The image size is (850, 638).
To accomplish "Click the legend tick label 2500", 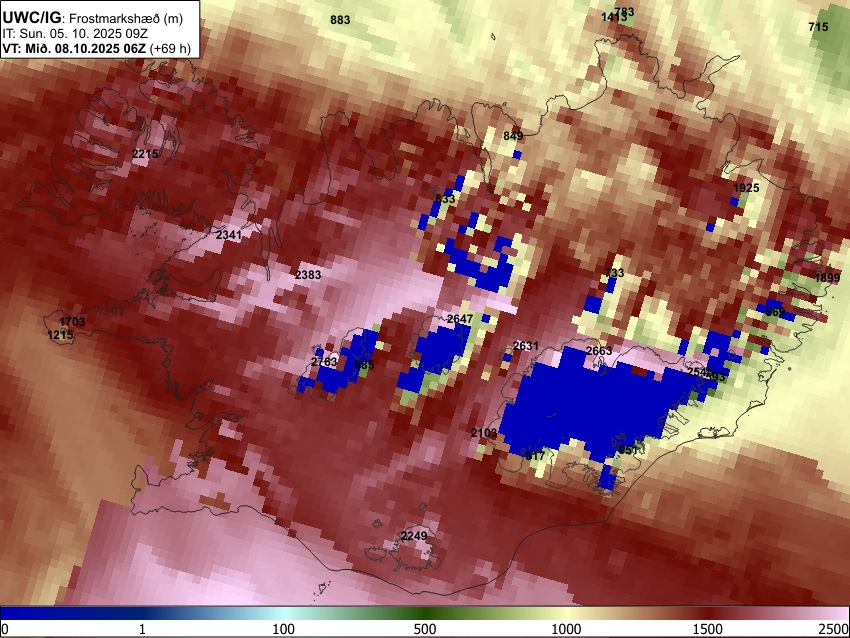I will [834, 629].
